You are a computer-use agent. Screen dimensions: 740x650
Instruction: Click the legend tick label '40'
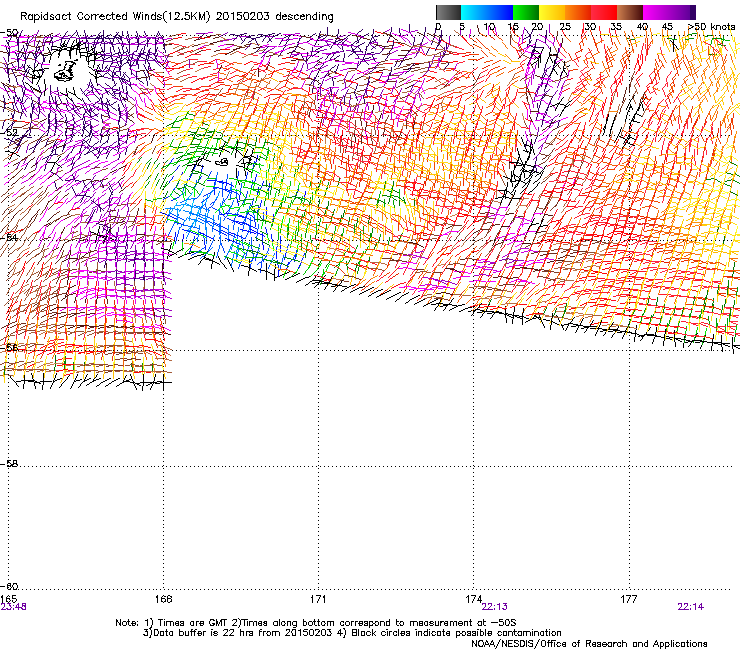[x=642, y=27]
